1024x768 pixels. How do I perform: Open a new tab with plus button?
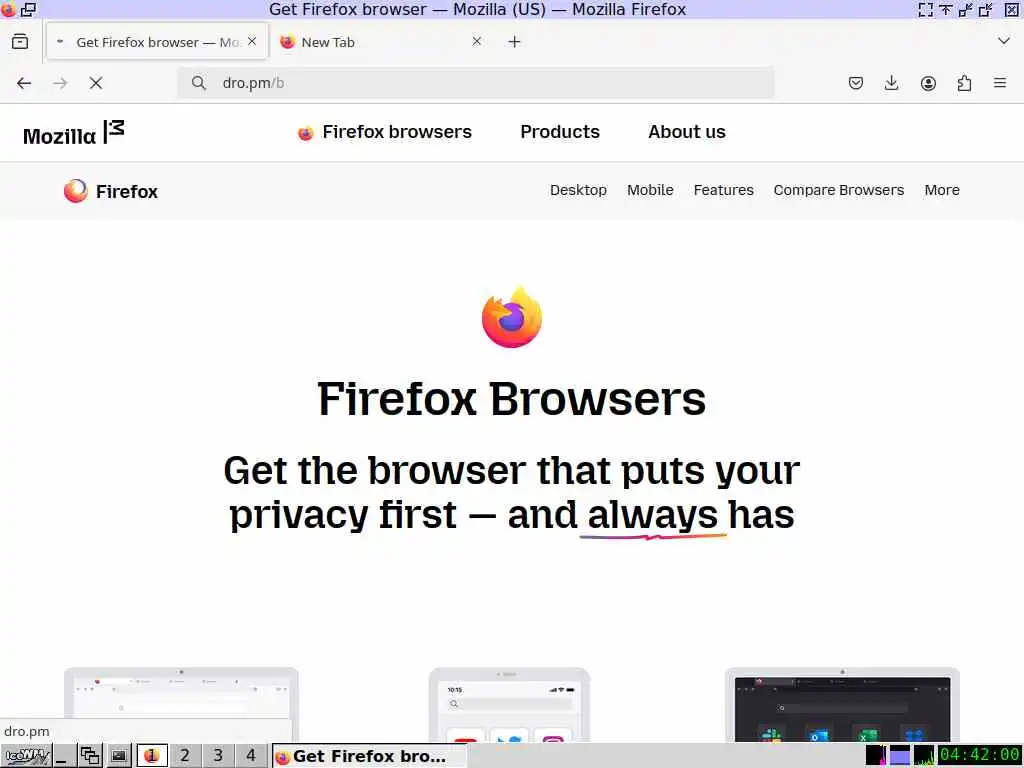(515, 42)
